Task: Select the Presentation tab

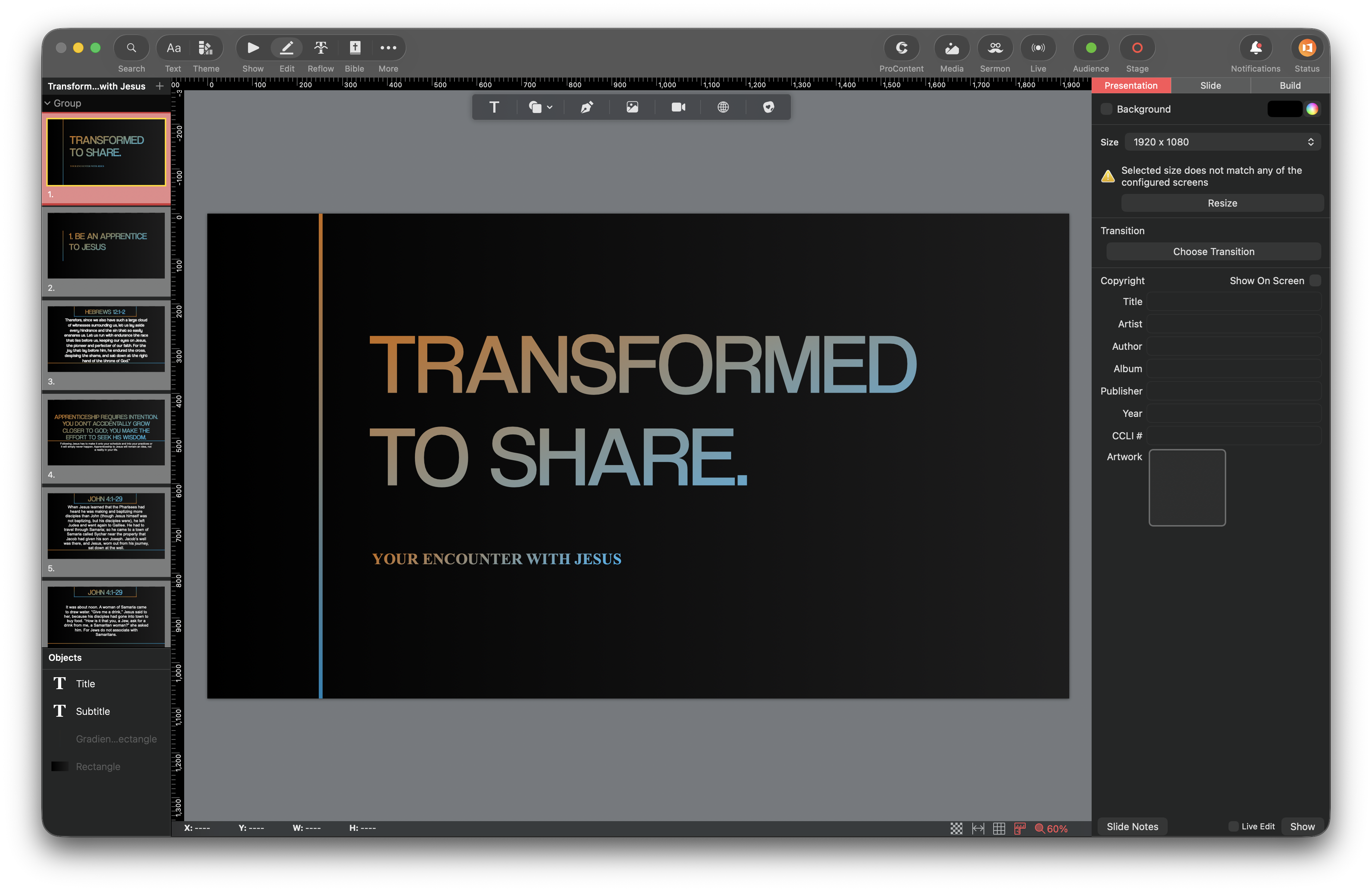Action: click(x=1130, y=85)
